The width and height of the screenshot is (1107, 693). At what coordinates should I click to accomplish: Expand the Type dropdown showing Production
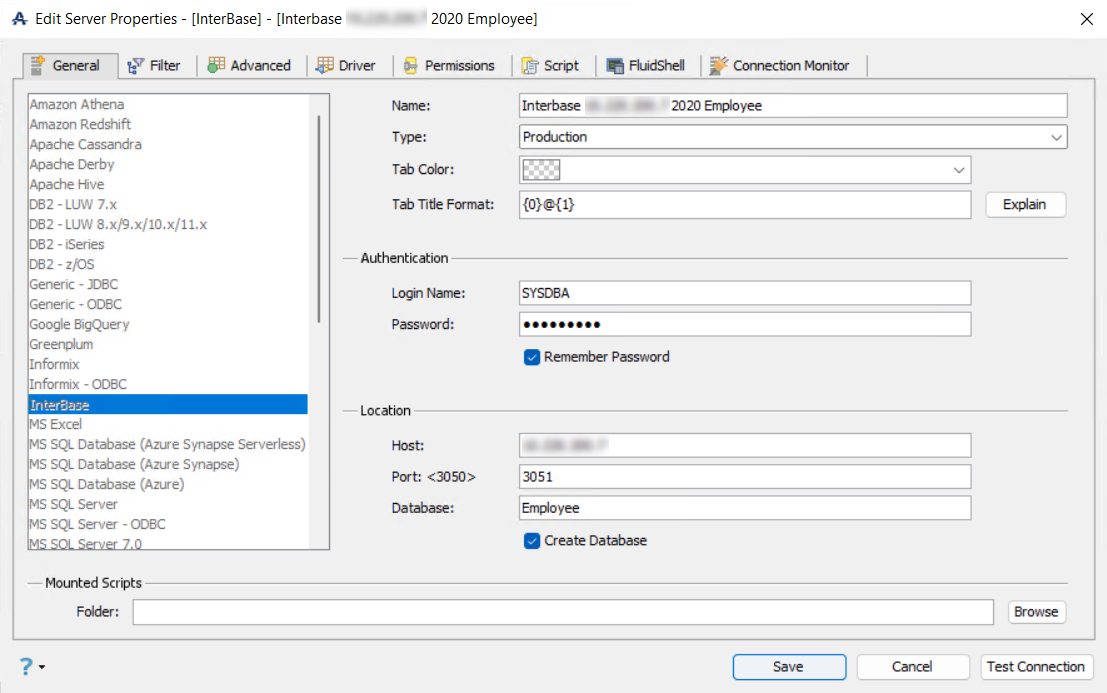point(1056,137)
